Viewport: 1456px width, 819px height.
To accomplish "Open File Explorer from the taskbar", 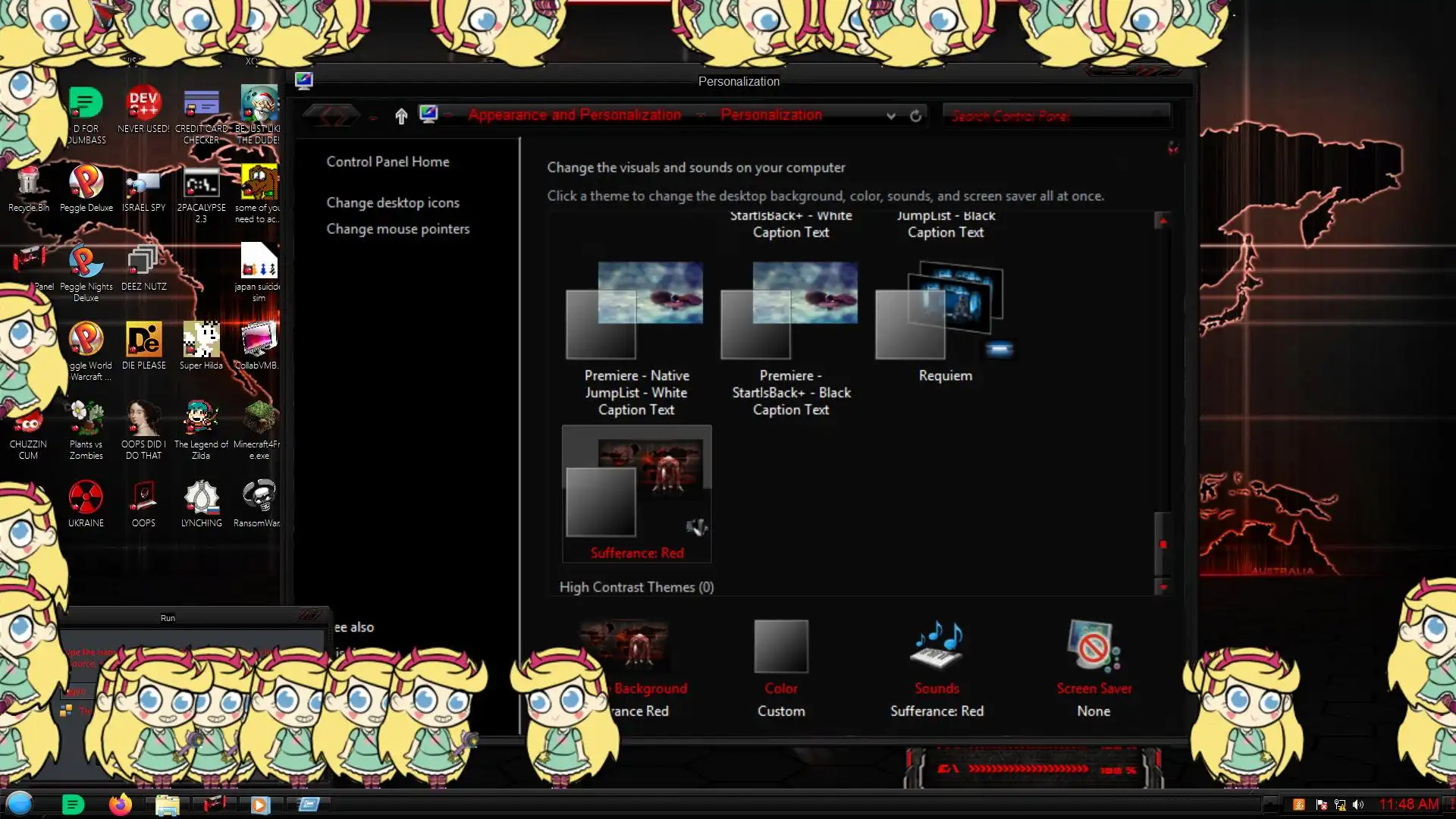I will [x=167, y=804].
